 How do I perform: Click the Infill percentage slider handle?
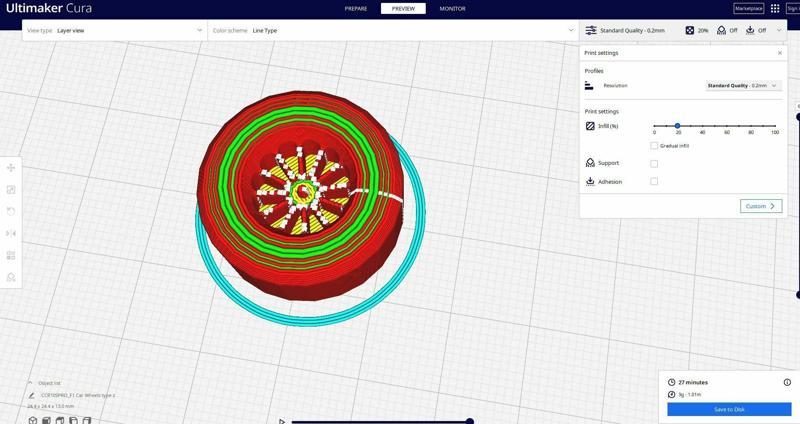click(x=678, y=126)
